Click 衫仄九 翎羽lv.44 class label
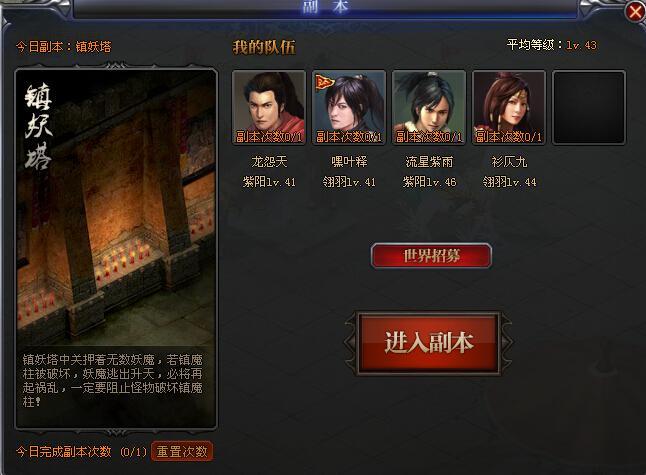The image size is (646, 475). [509, 182]
